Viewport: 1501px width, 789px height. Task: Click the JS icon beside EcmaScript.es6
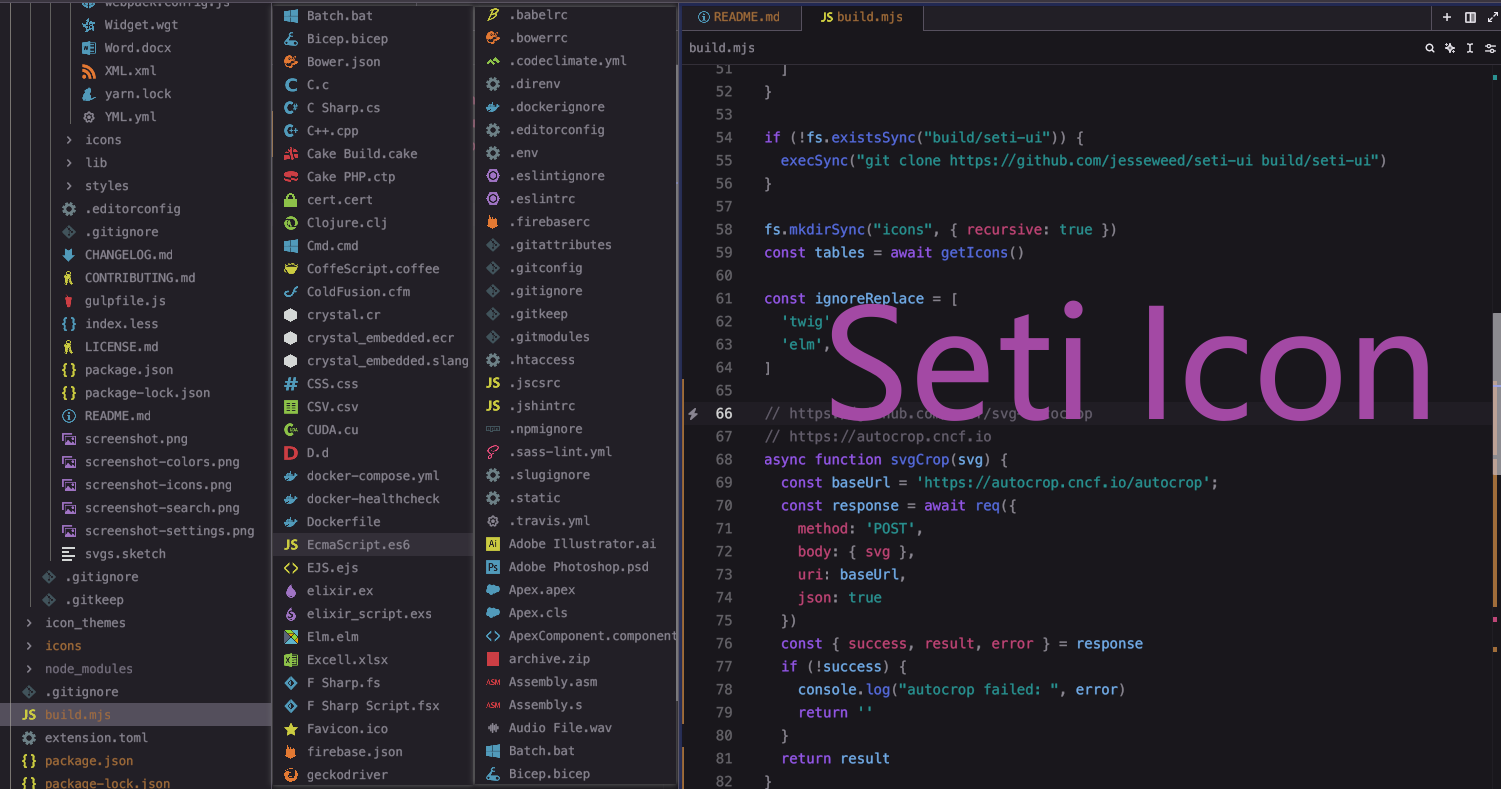pyautogui.click(x=291, y=545)
